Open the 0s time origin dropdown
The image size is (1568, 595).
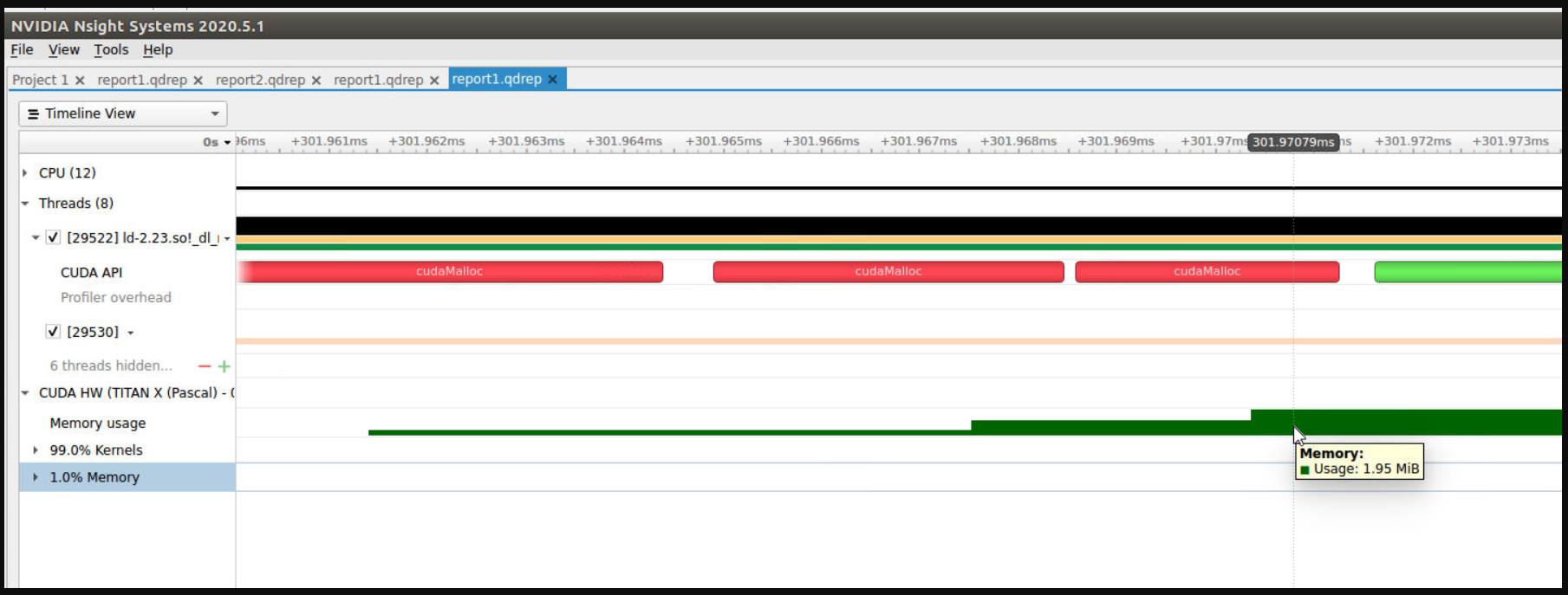tap(217, 142)
